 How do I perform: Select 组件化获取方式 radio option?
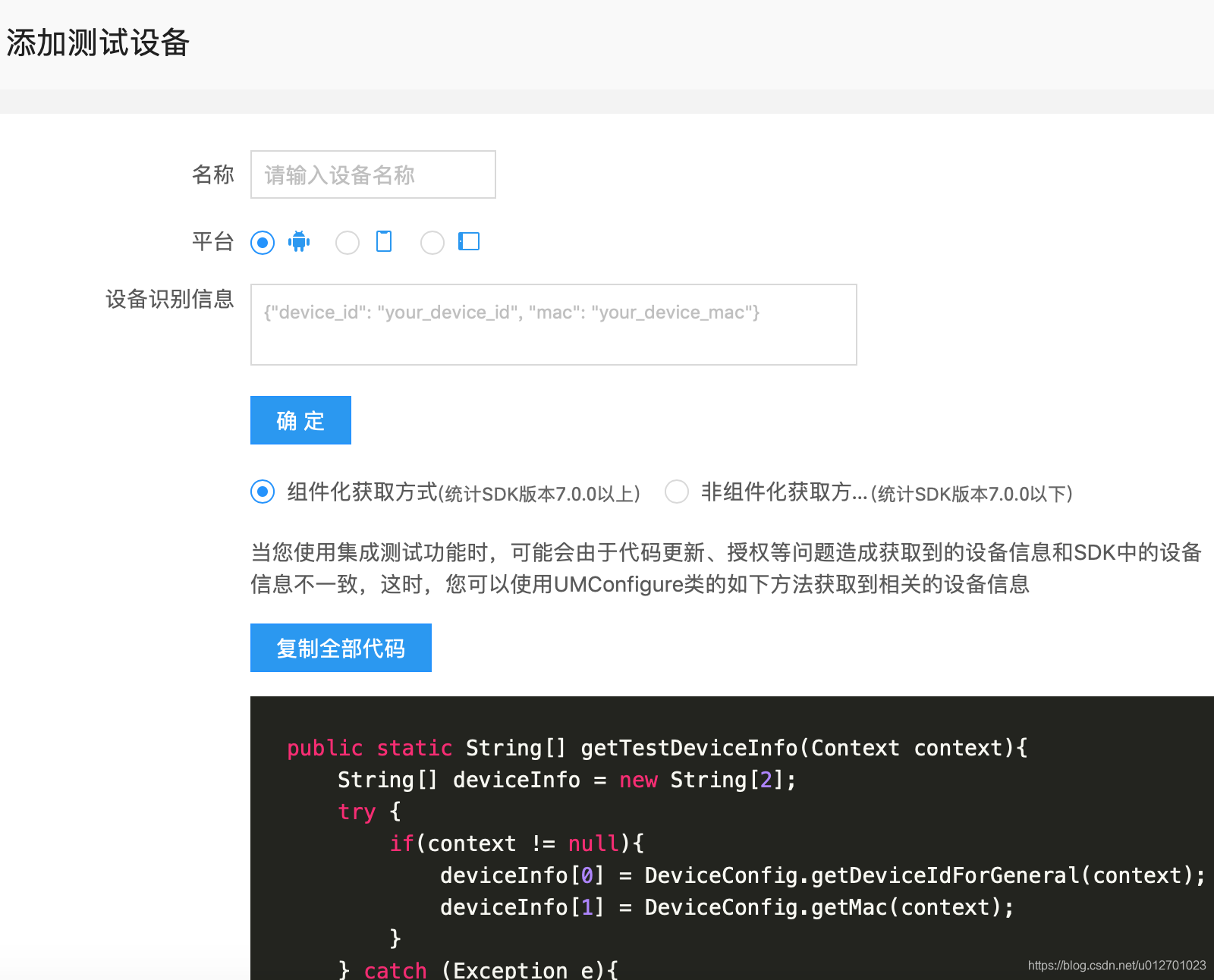pyautogui.click(x=263, y=492)
